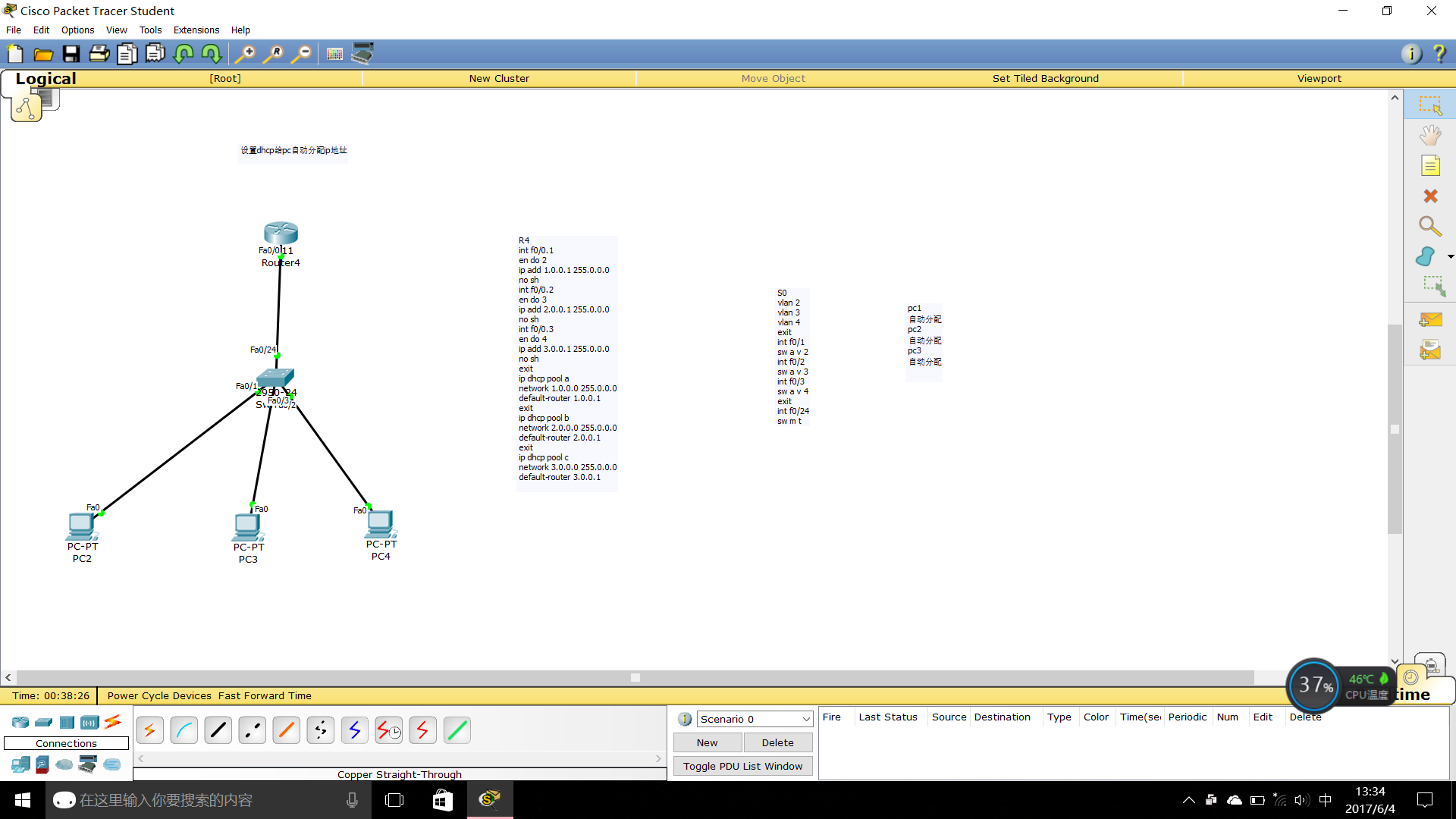Select the Security device category

coord(42,764)
